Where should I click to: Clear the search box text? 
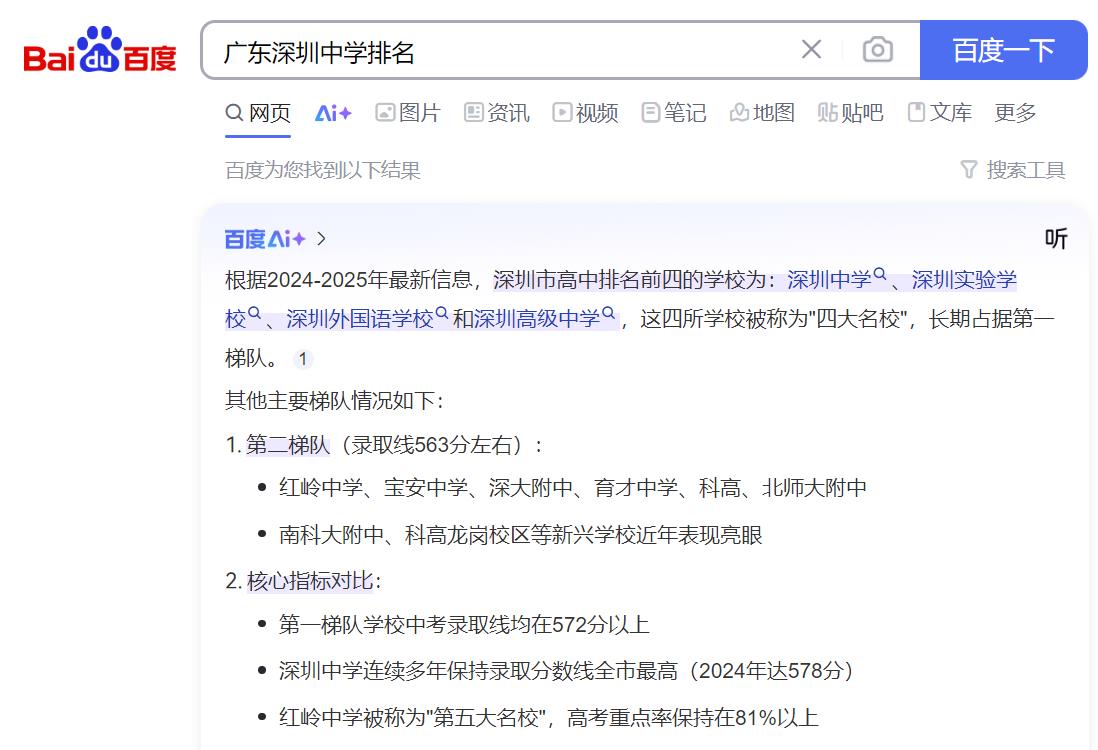click(811, 50)
